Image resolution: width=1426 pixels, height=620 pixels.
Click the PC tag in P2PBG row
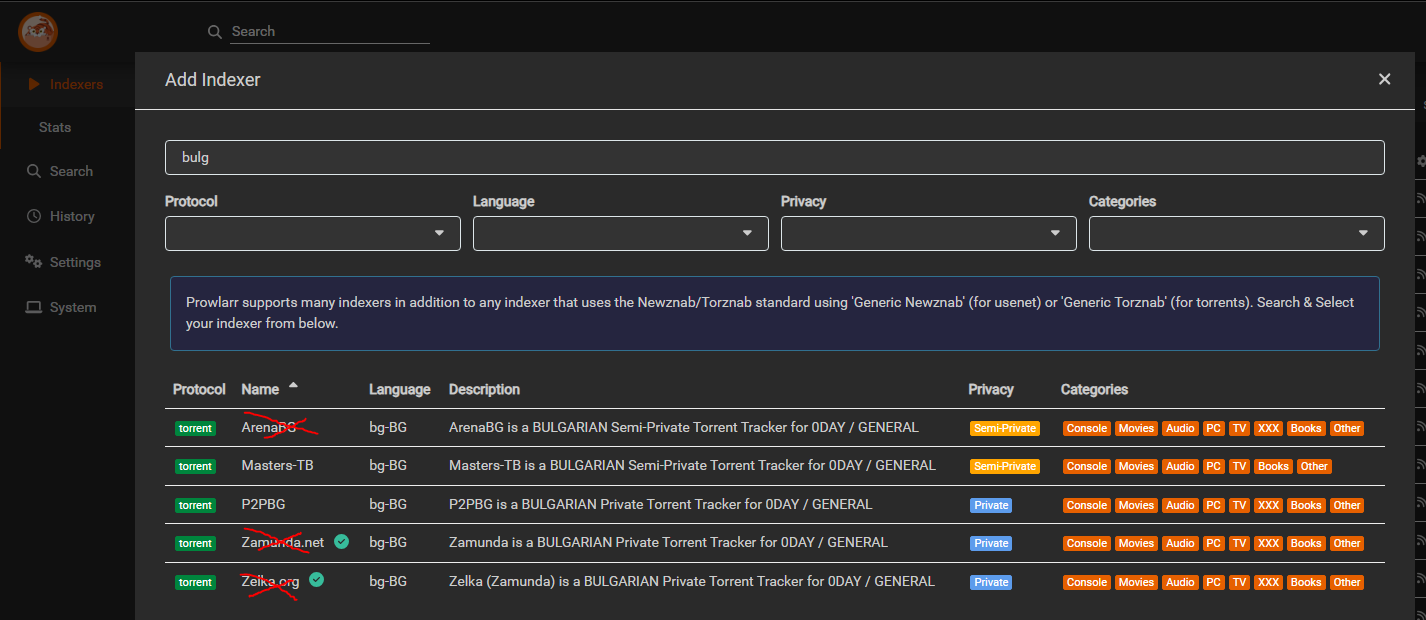click(x=1213, y=505)
